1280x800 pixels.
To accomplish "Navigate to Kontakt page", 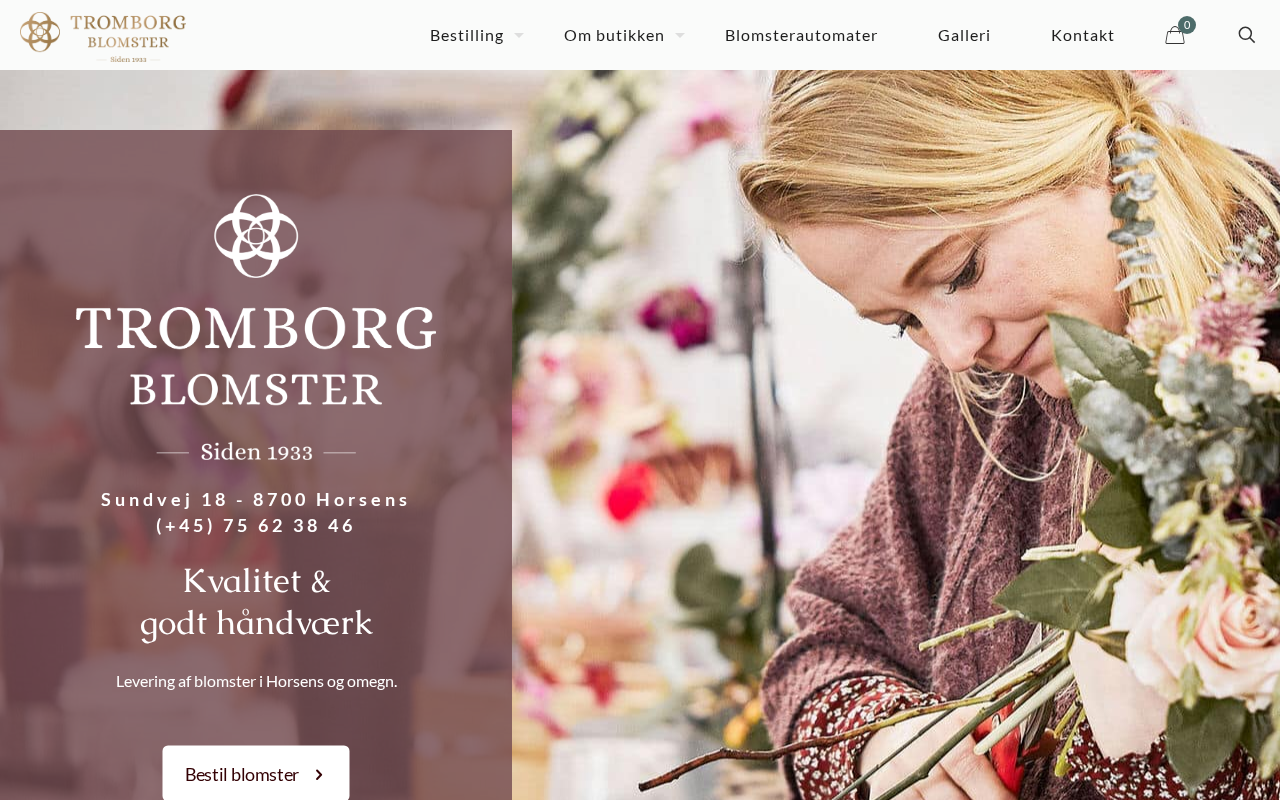I will pyautogui.click(x=1083, y=35).
